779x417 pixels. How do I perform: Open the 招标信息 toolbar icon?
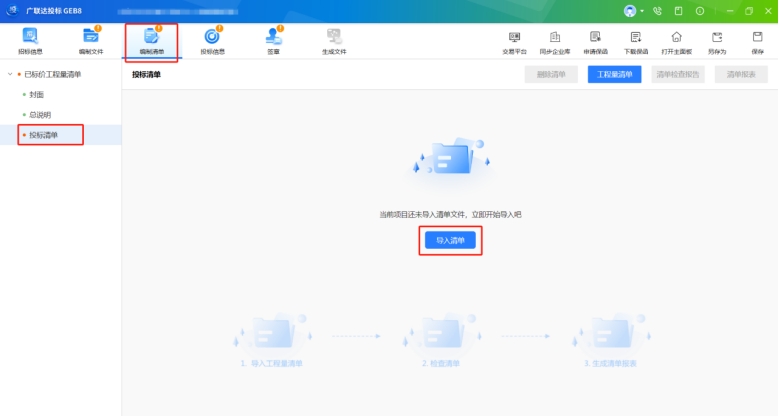click(30, 40)
